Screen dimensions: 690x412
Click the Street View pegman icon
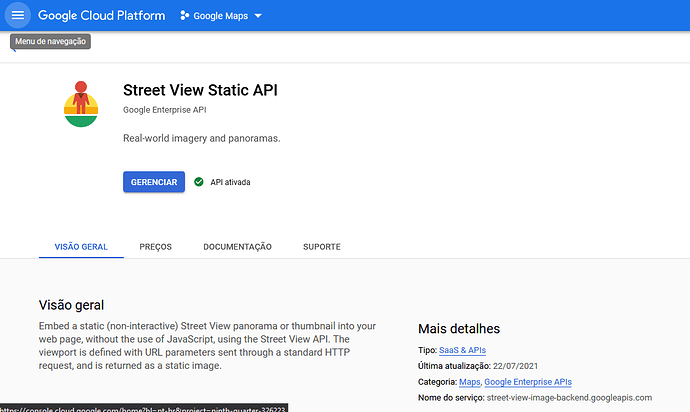click(x=81, y=104)
